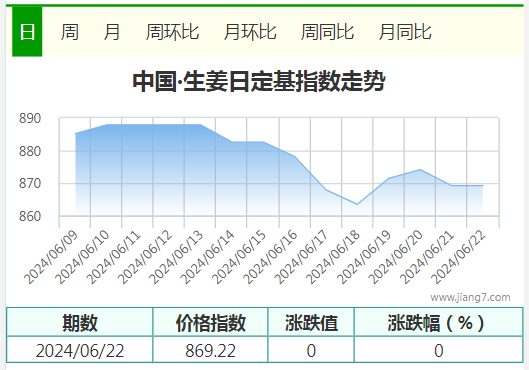Click the 价格指数 table header
Viewport: 529px width, 370px height.
[210, 322]
